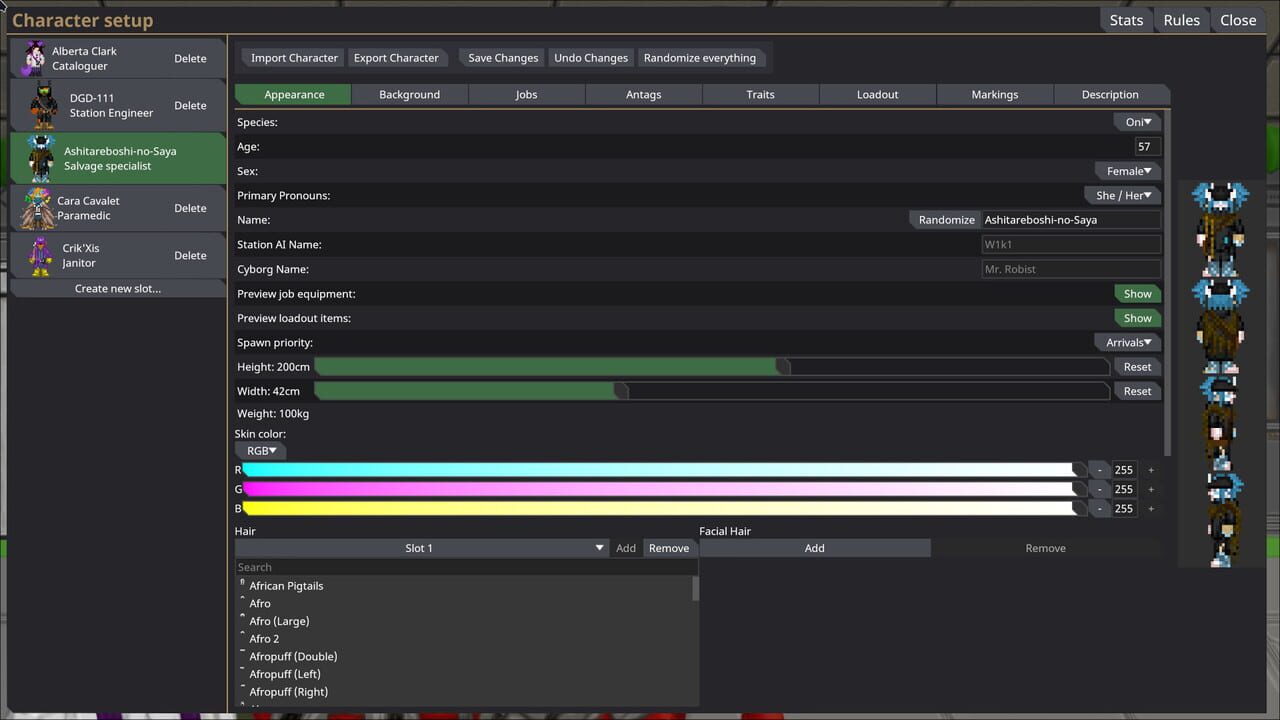Image resolution: width=1280 pixels, height=720 pixels.
Task: Open the Species dropdown set to Oni
Action: click(1138, 121)
